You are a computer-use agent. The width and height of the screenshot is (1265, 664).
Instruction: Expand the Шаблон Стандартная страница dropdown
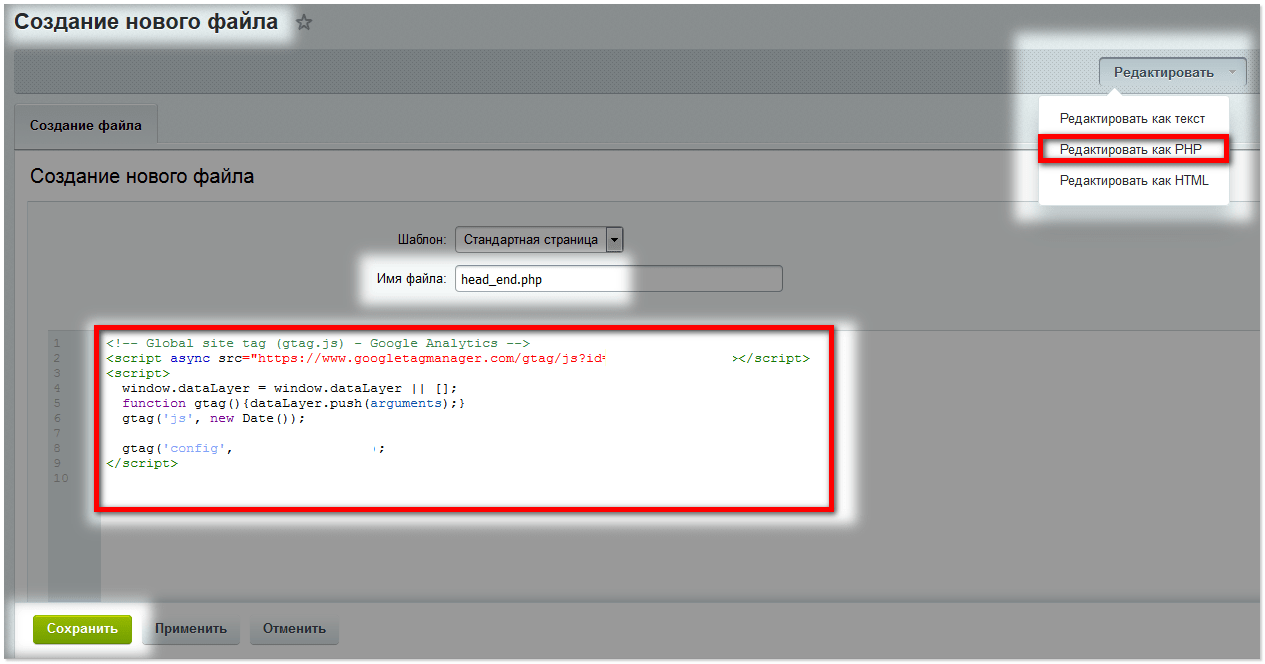pos(539,240)
